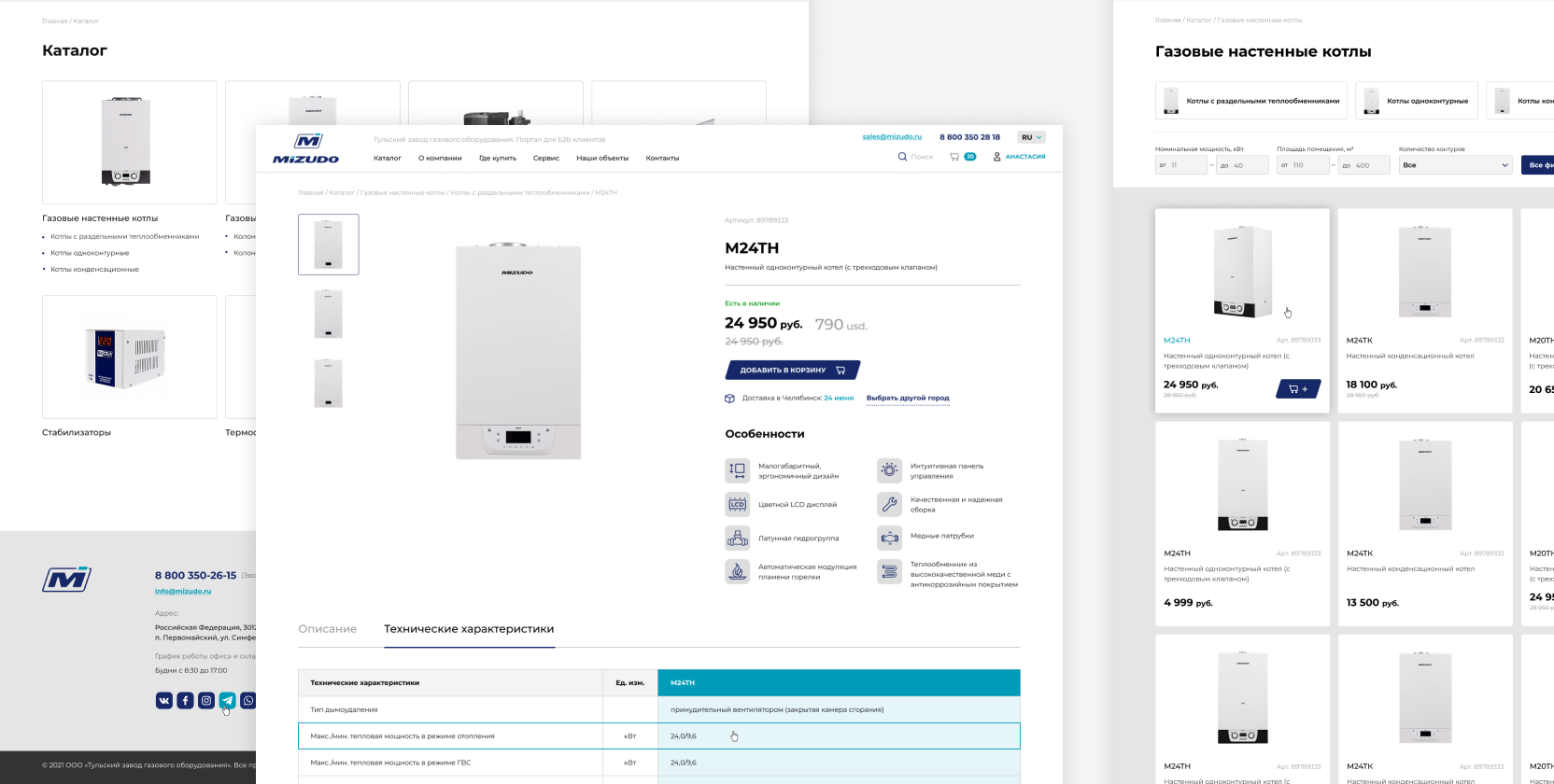
Task: Click the Поиск search field in the header
Action: click(x=922, y=157)
